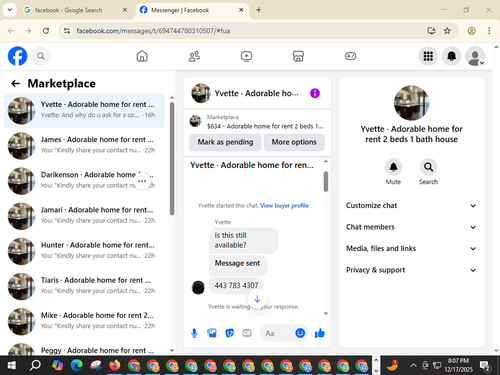The width and height of the screenshot is (500, 375).
Task: Show hidden system tray icons chevron
Action: [x=413, y=365]
